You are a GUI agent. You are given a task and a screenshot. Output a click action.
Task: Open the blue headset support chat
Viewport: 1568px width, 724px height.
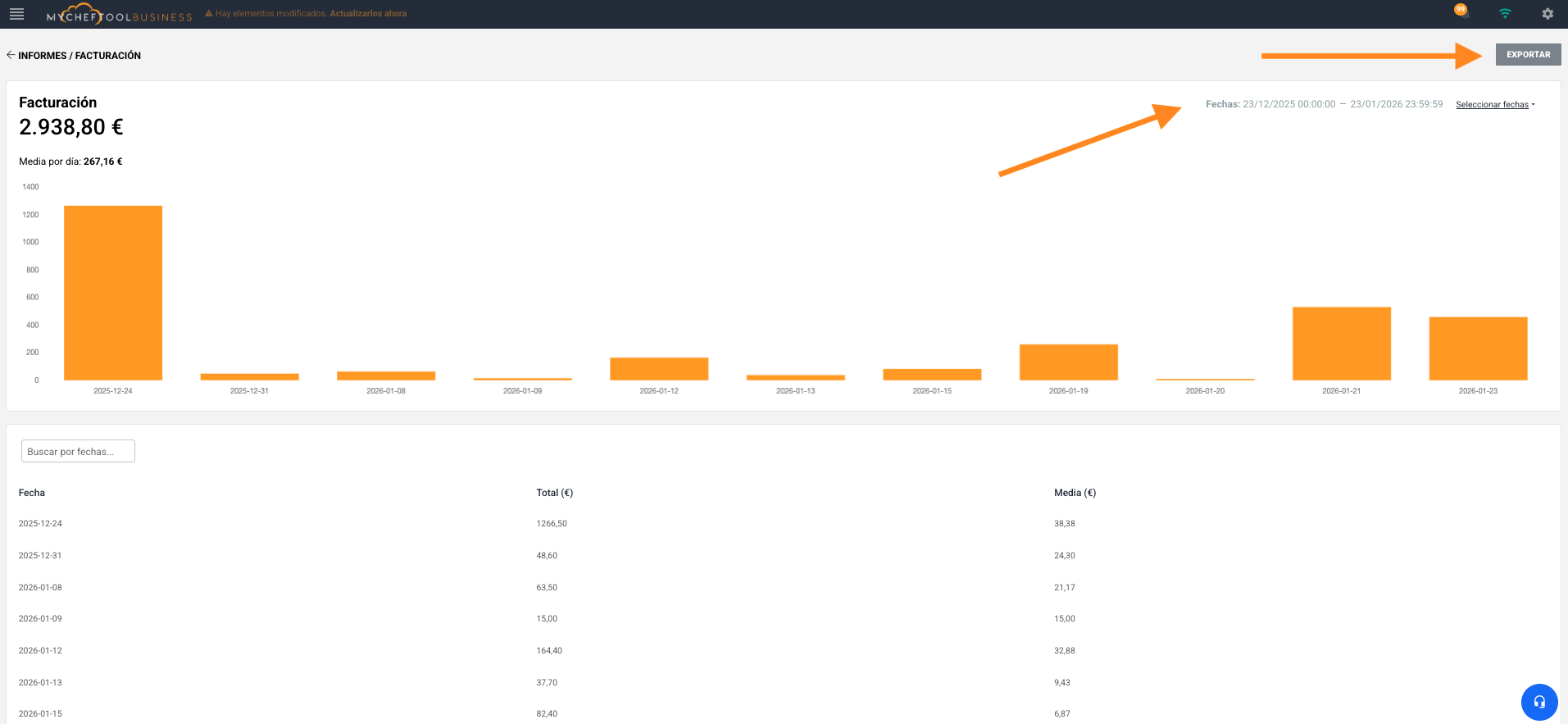(x=1538, y=702)
